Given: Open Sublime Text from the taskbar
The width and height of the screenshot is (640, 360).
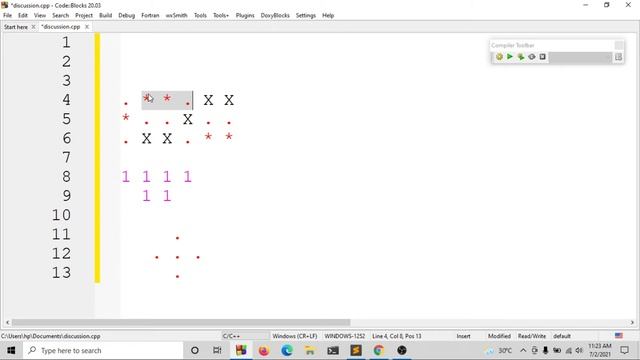Looking at the screenshot, I should pos(356,350).
